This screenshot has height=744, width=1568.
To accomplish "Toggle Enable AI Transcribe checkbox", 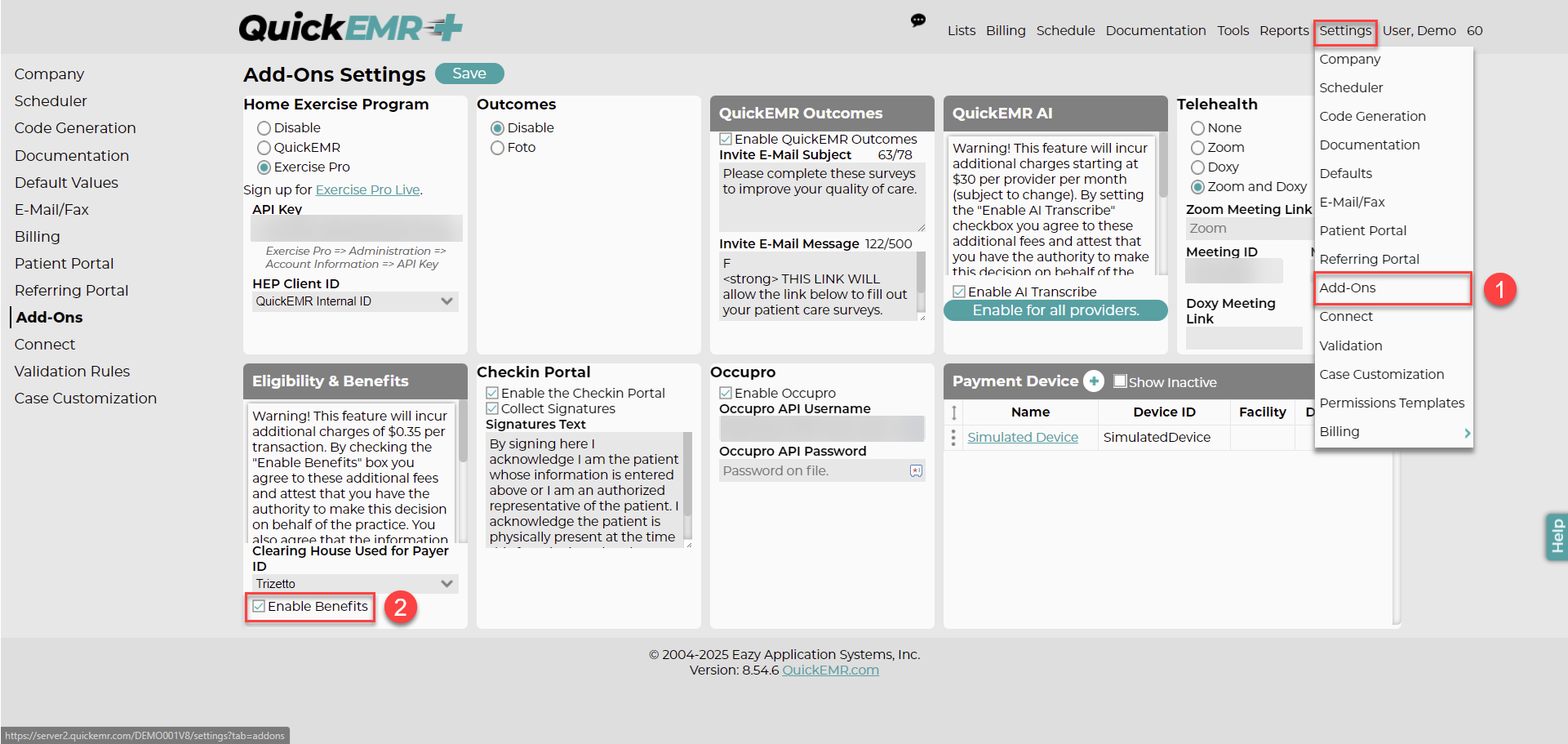I will click(959, 292).
